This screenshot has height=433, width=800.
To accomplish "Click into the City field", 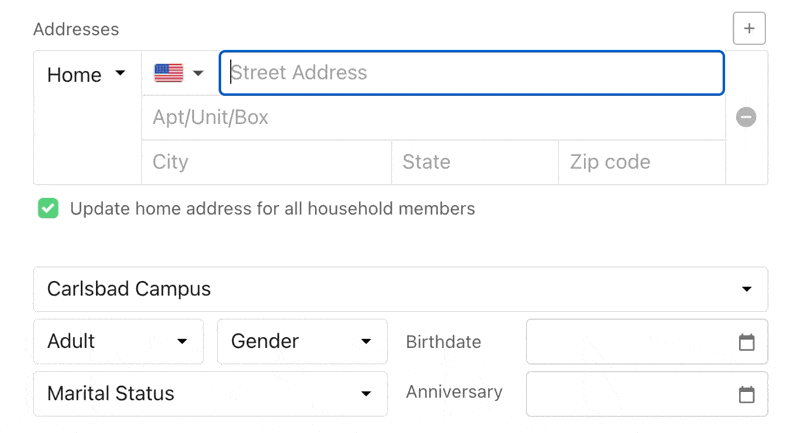I will point(266,162).
